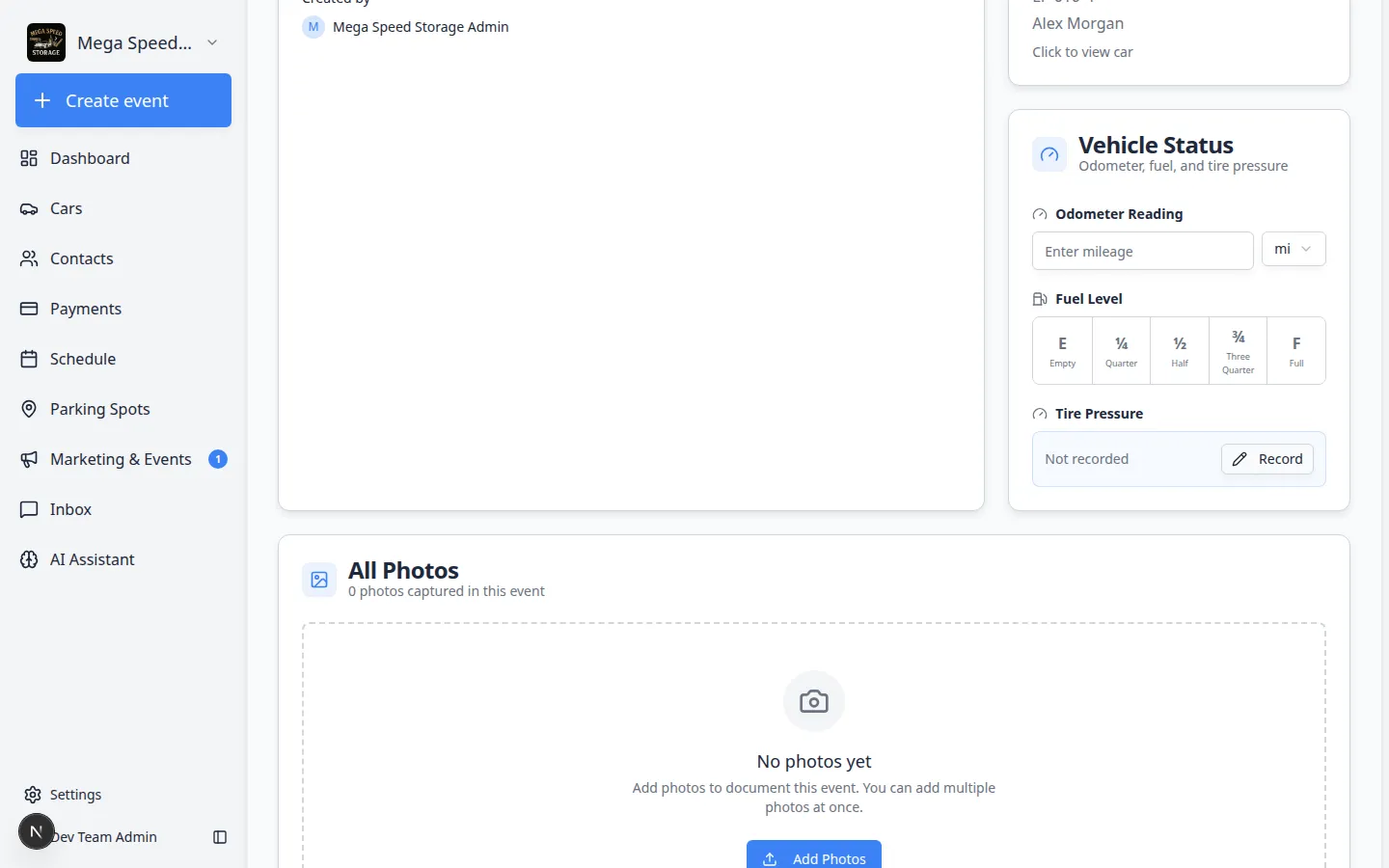This screenshot has width=1389, height=868.
Task: Click the plus icon in Create event
Action: point(42,100)
